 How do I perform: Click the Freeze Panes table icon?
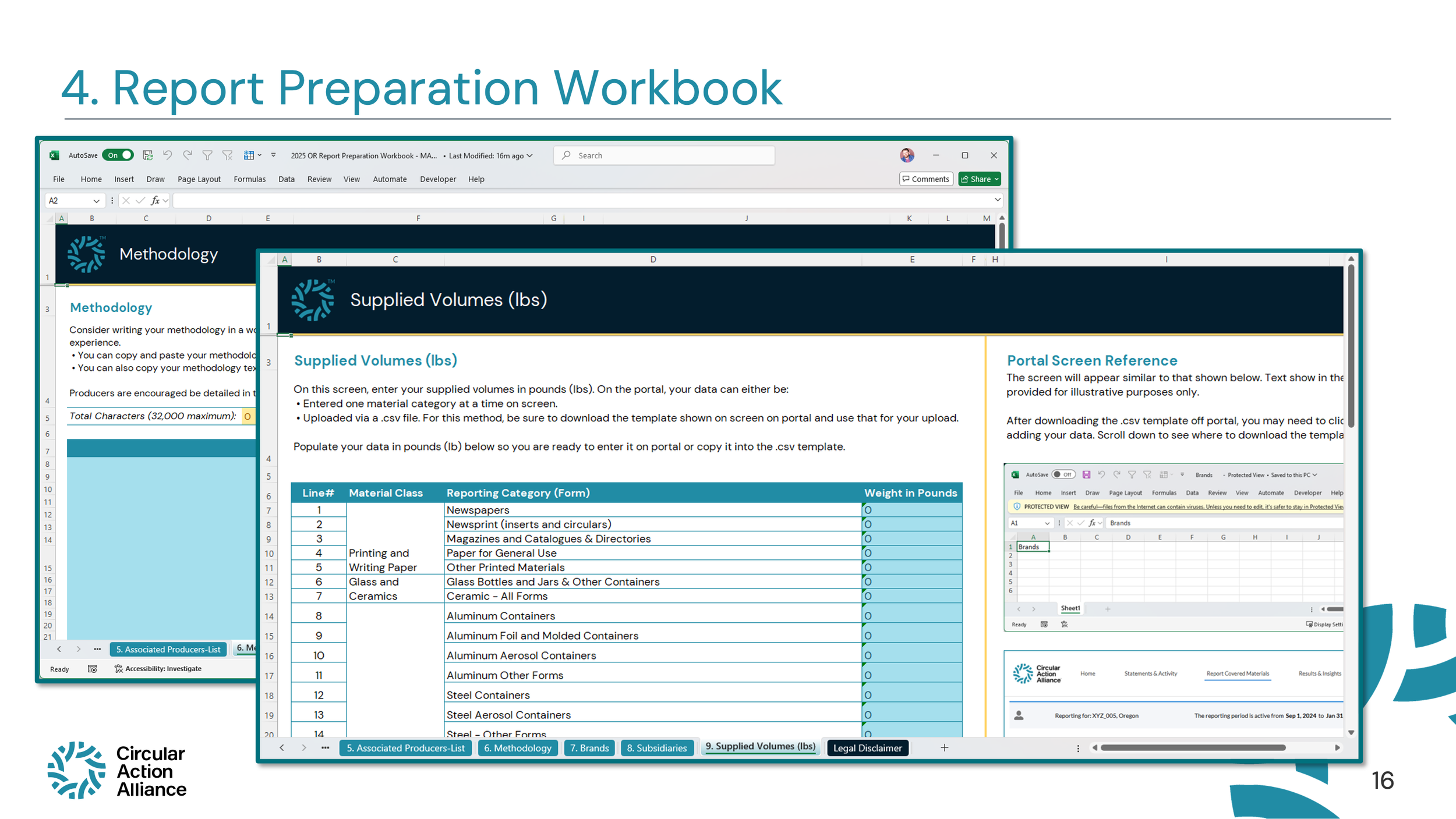249,155
